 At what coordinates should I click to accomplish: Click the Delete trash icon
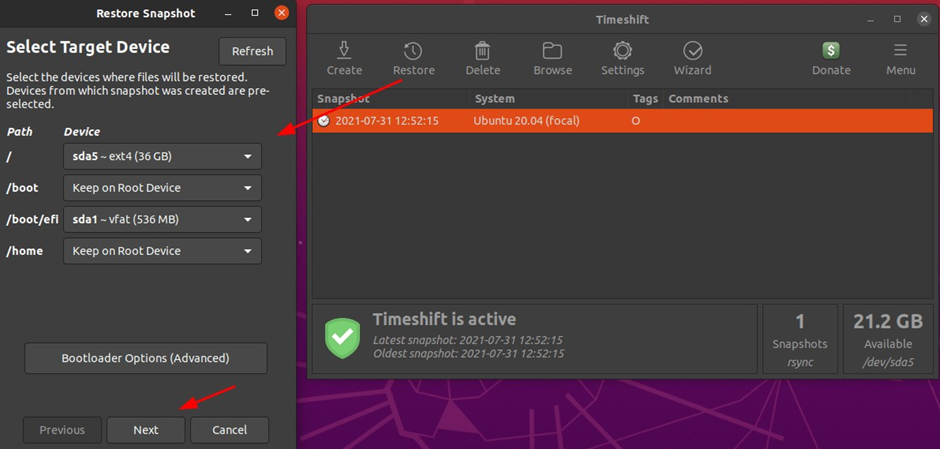click(x=482, y=51)
